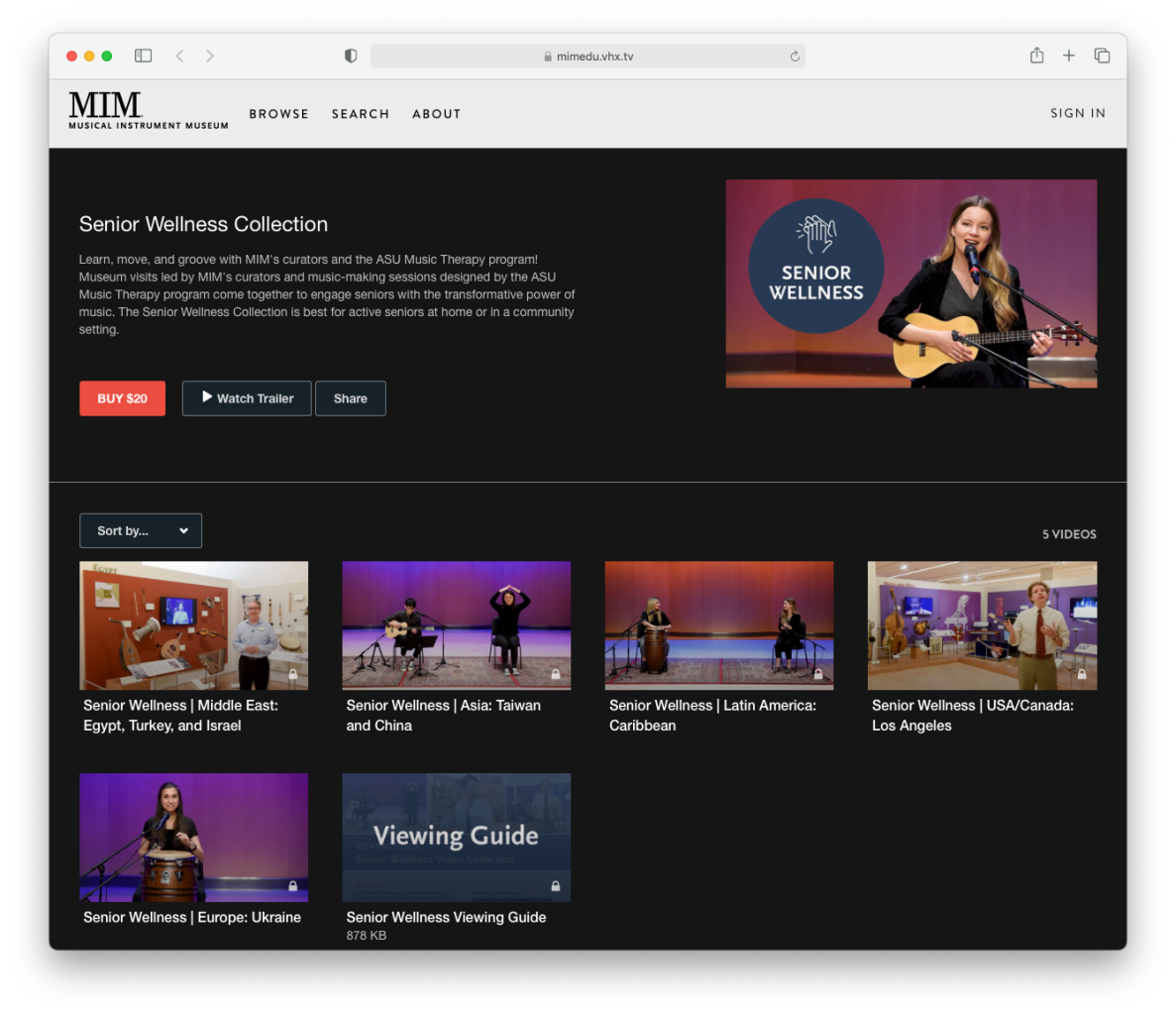1176x1015 pixels.
Task: Open a new tab with the plus icon
Action: point(1069,56)
